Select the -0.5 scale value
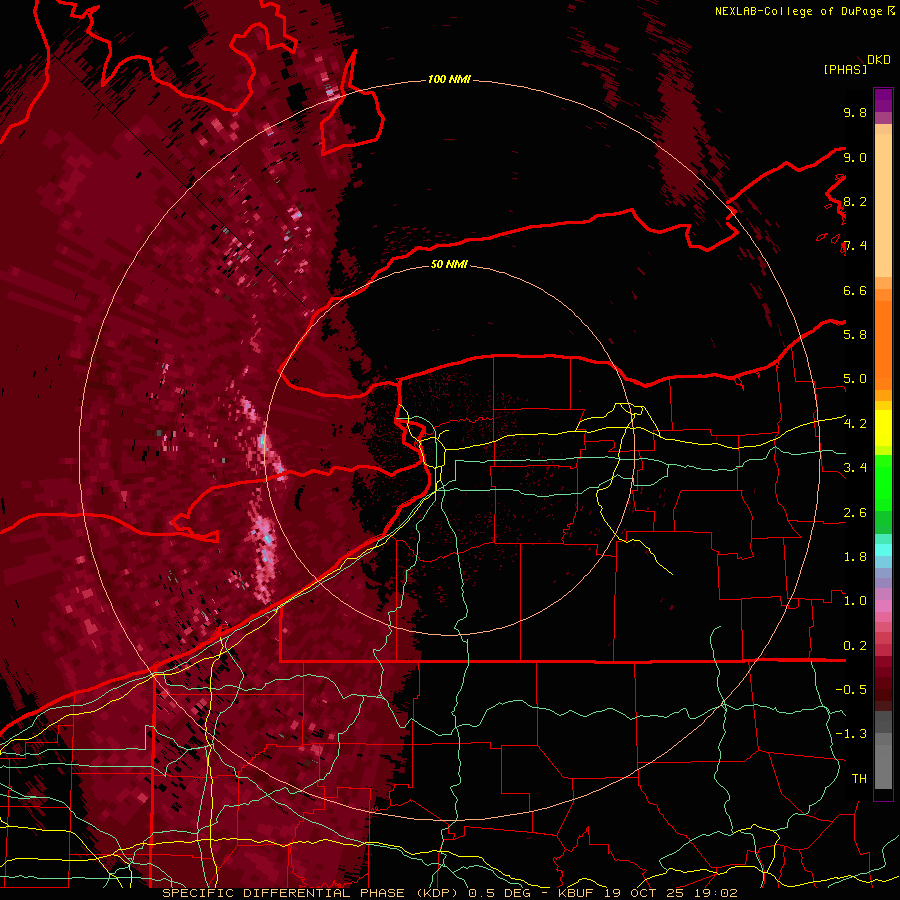The height and width of the screenshot is (900, 900). tap(851, 689)
